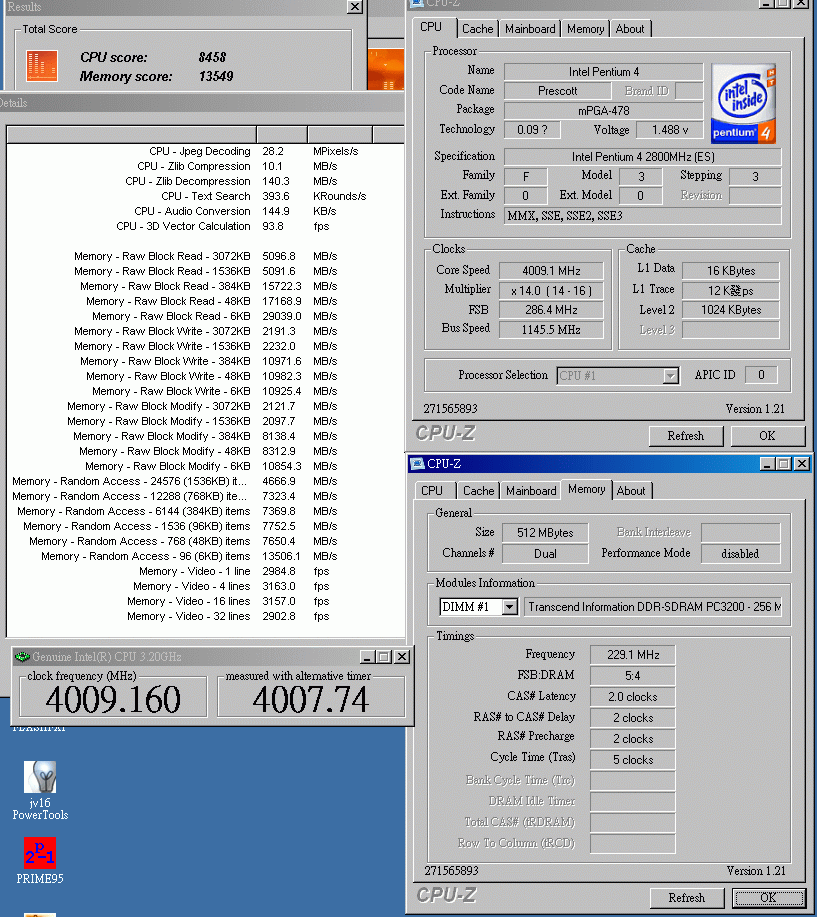817x917 pixels.
Task: Click the Intel Inside Pentium 4 logo
Action: [x=743, y=103]
